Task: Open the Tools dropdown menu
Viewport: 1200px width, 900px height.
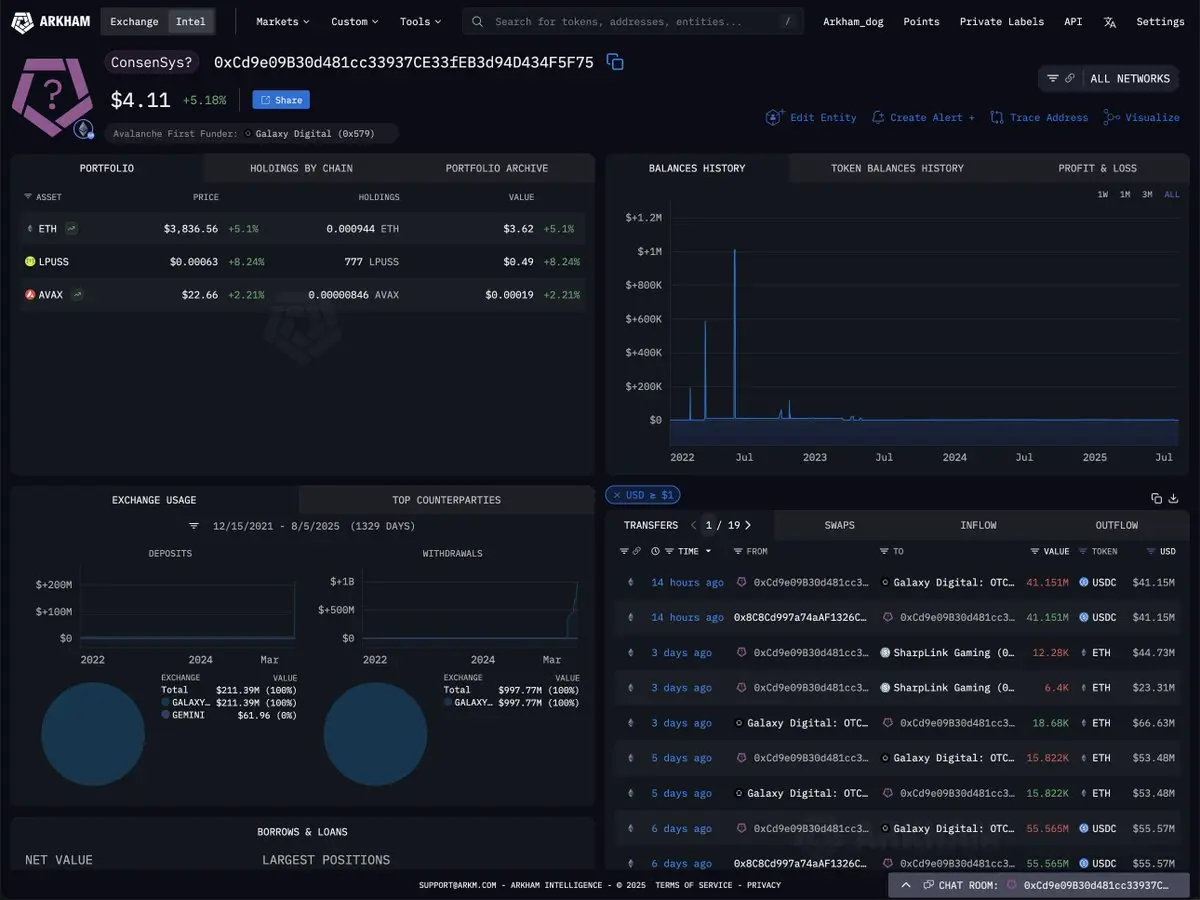Action: (421, 21)
